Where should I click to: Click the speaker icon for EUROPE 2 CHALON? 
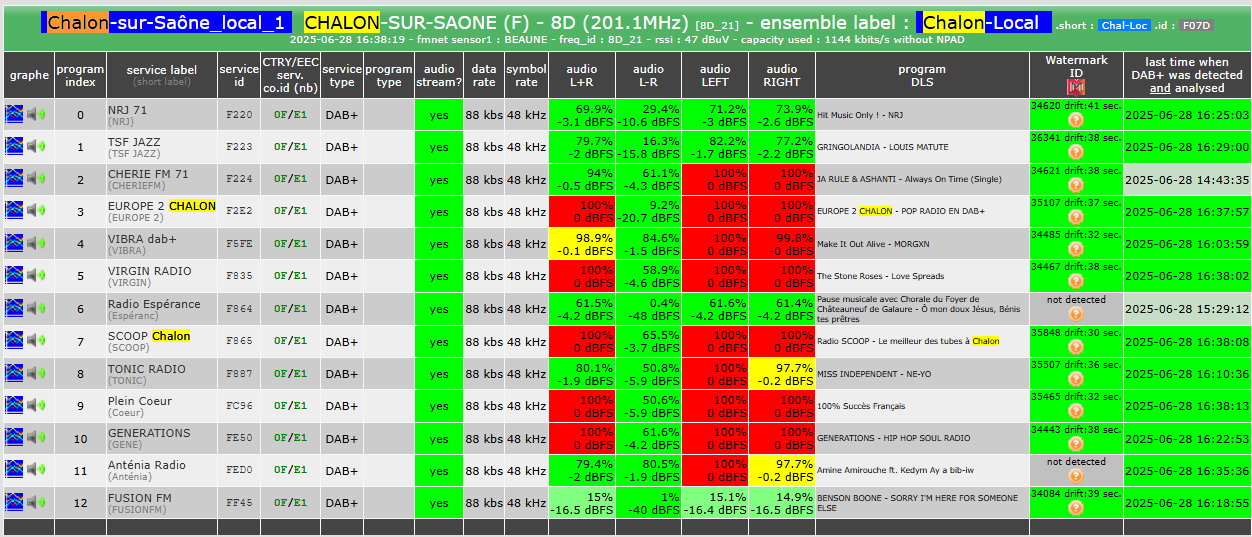[x=36, y=211]
